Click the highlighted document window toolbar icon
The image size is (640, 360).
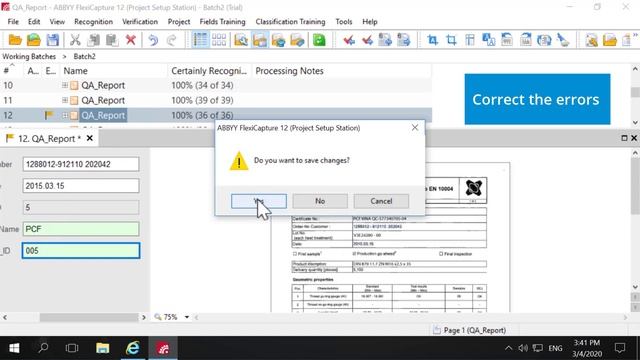(x=260, y=40)
